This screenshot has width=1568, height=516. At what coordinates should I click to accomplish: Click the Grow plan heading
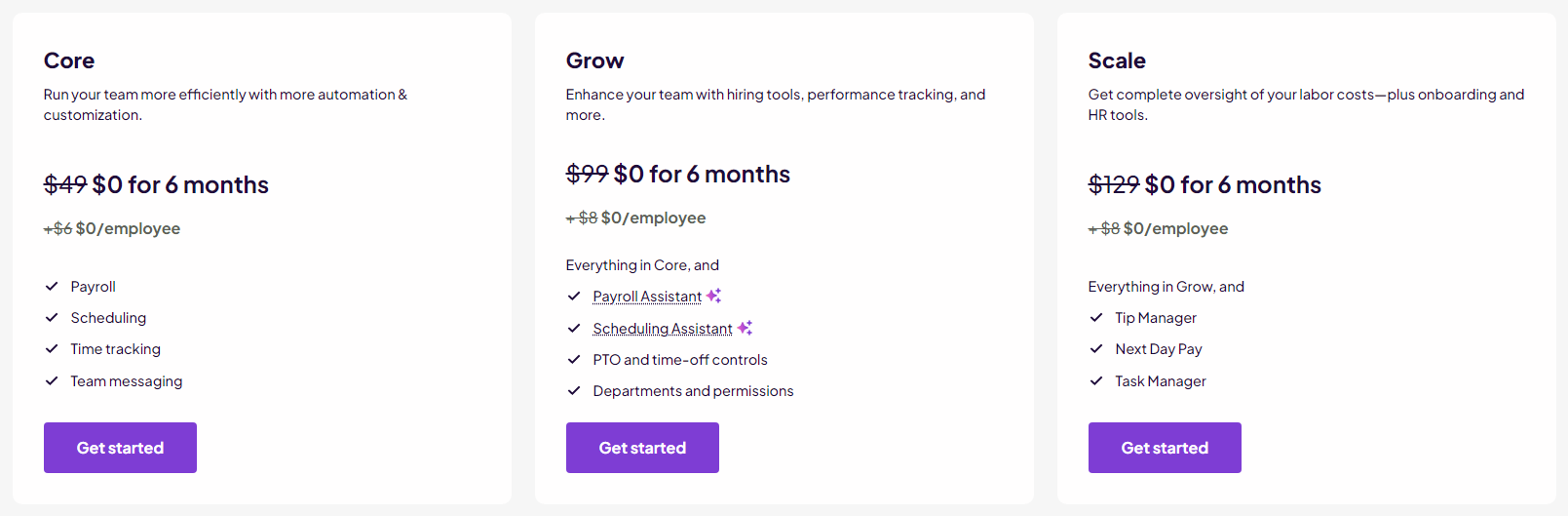594,60
